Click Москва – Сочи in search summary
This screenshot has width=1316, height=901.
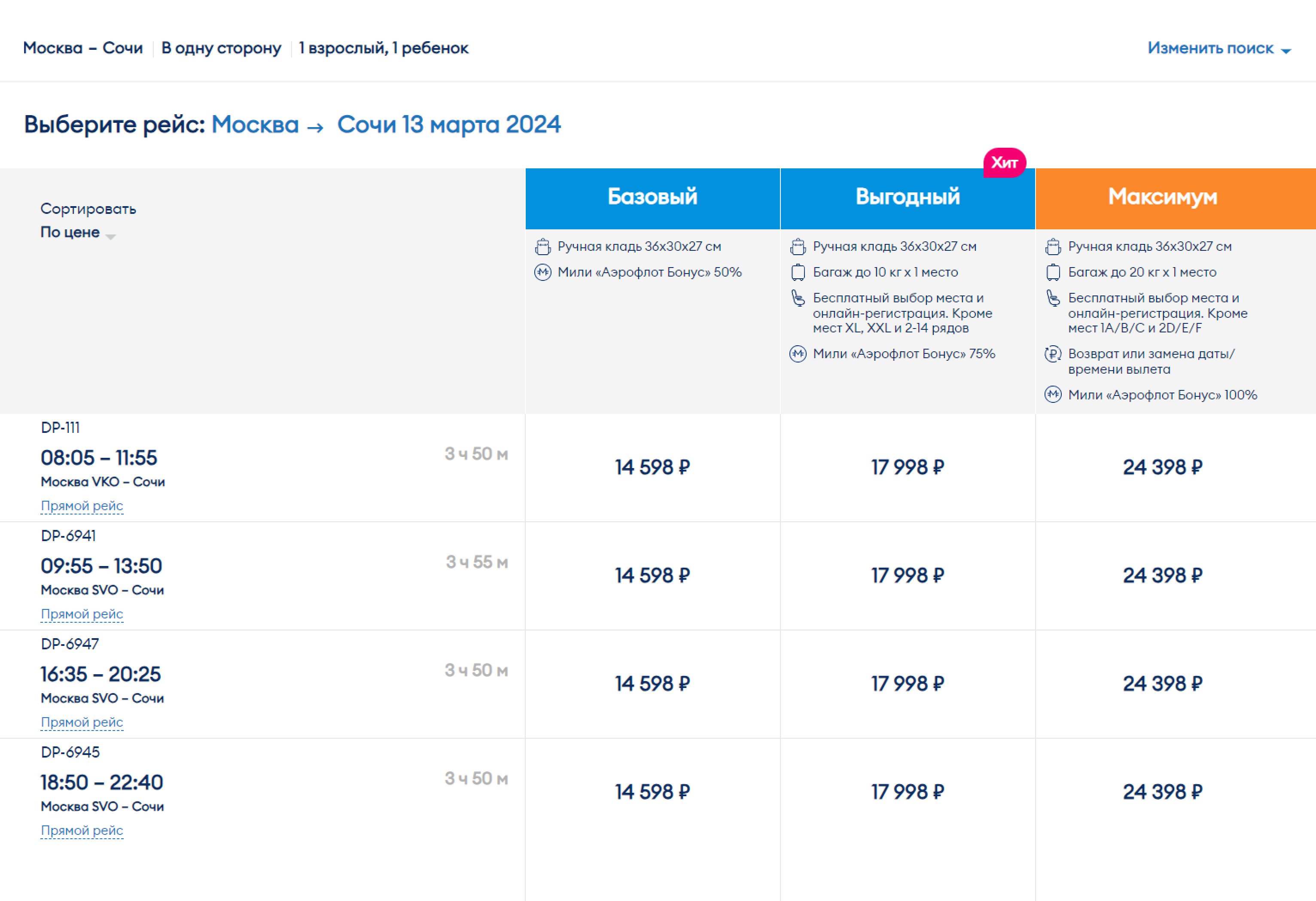point(82,48)
